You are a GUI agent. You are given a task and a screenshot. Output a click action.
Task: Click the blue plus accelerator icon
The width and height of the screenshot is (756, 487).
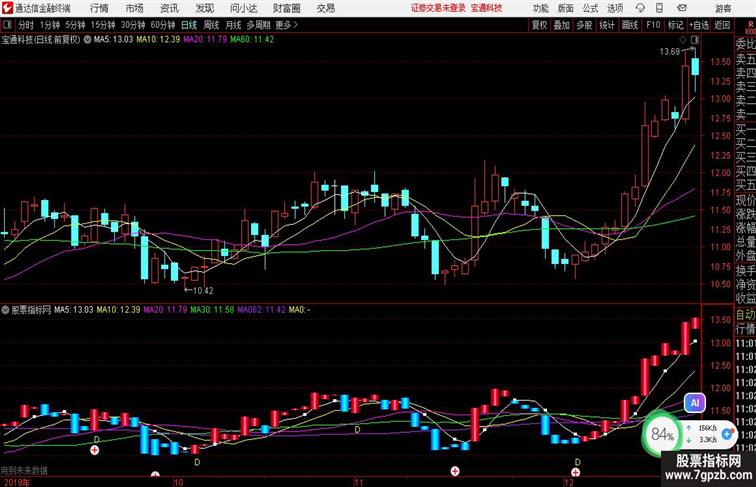[x=727, y=434]
